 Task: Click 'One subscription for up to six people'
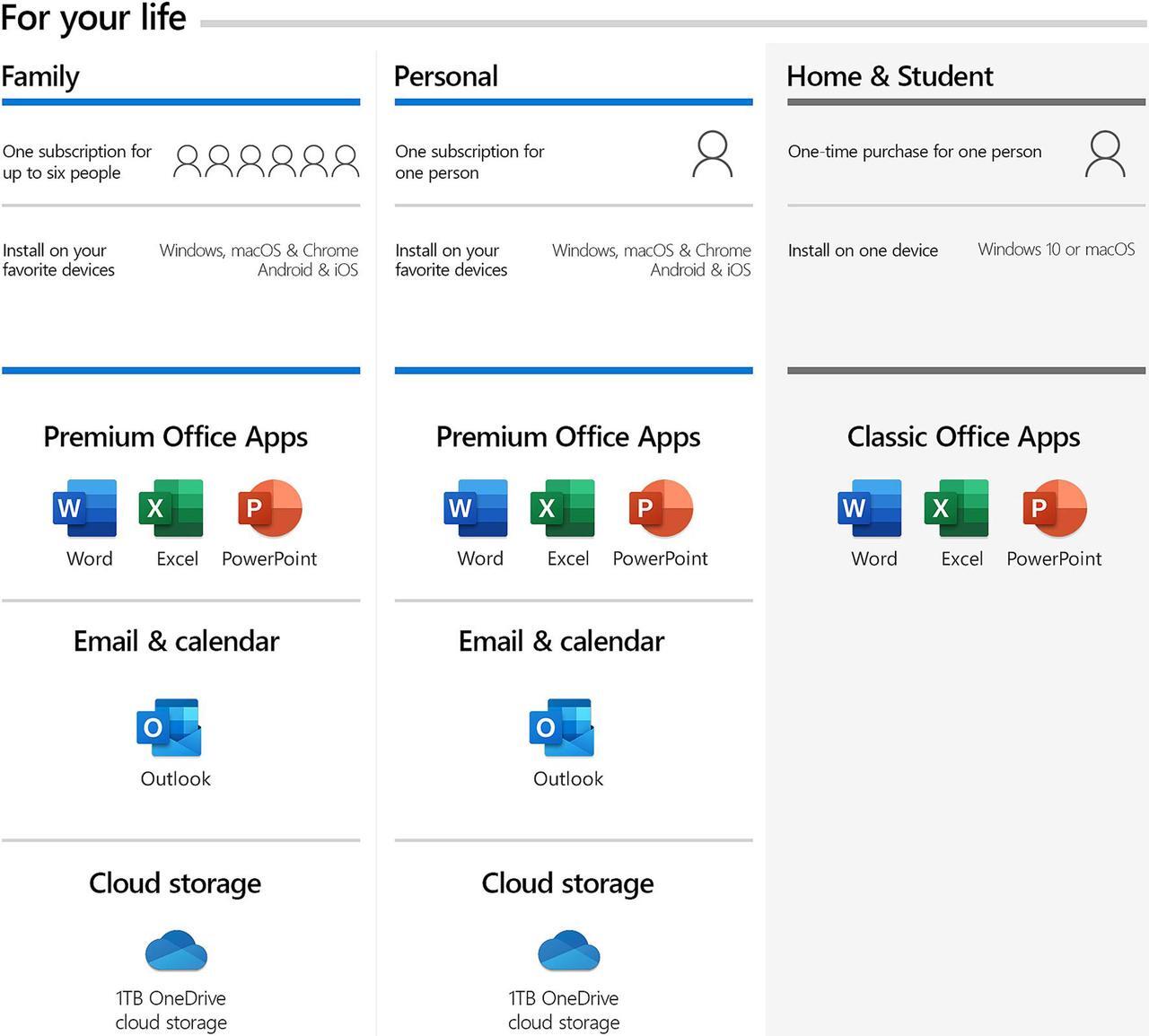pyautogui.click(x=77, y=162)
